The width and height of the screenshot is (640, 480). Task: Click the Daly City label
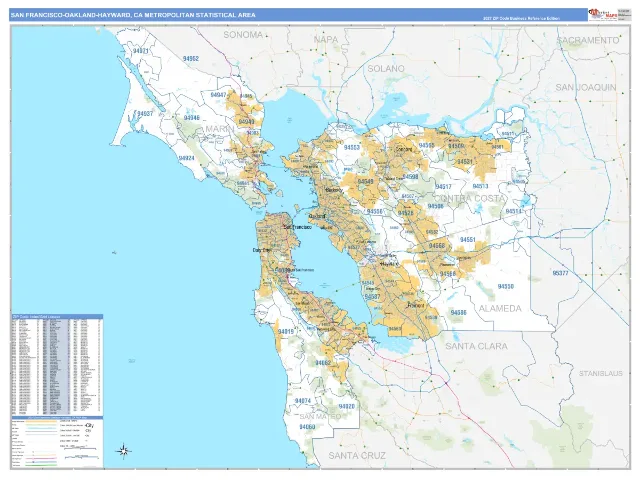262,249
